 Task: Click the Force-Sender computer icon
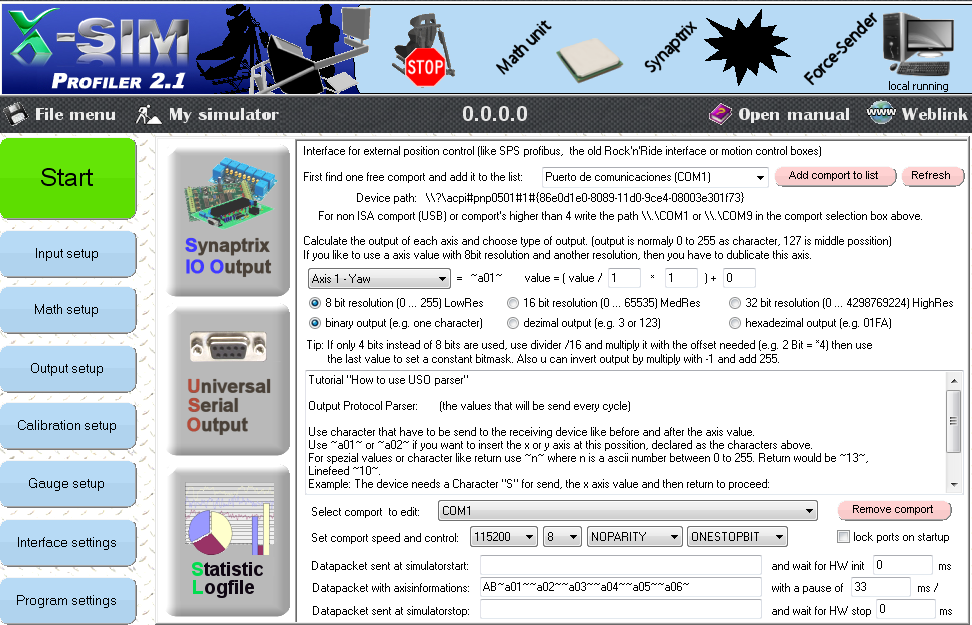(919, 45)
